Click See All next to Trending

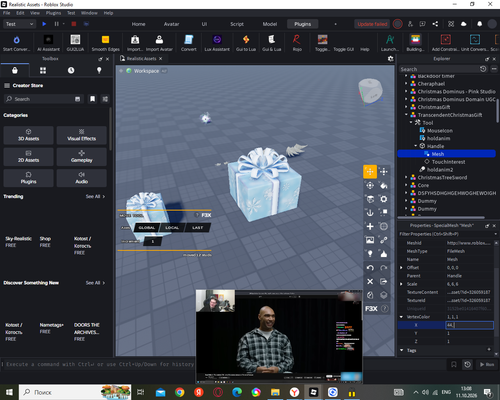95,197
